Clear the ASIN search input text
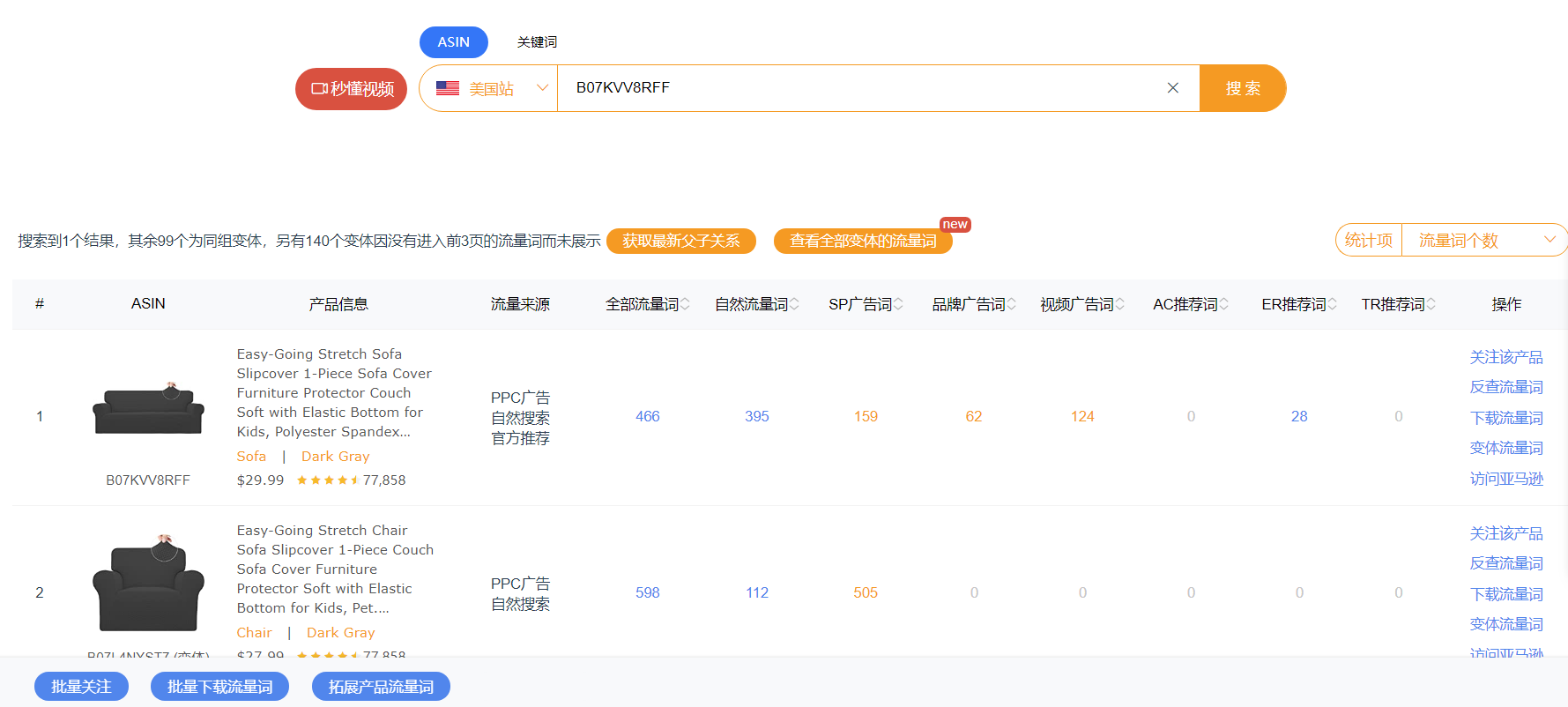 pos(1172,88)
